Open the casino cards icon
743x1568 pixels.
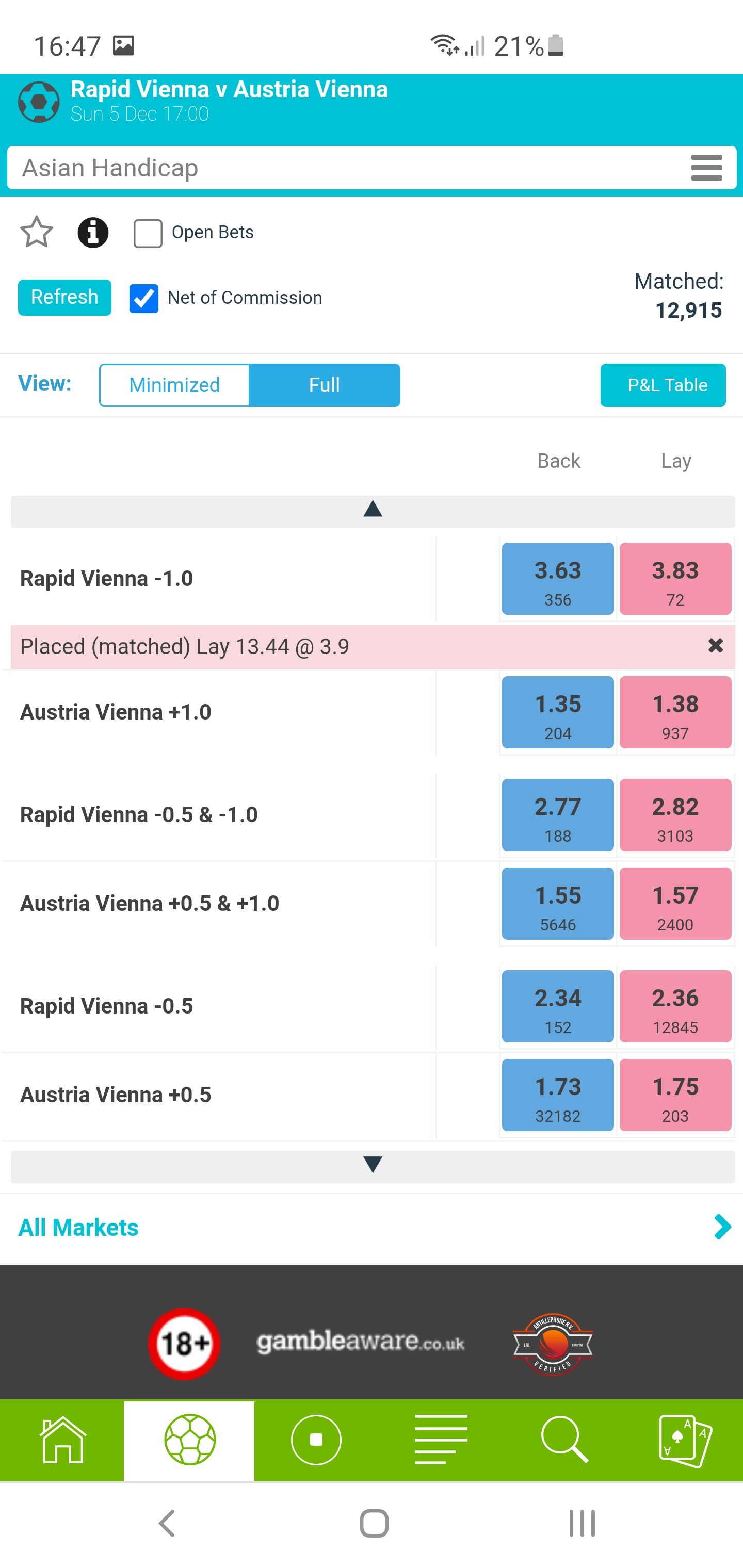pos(686,1441)
